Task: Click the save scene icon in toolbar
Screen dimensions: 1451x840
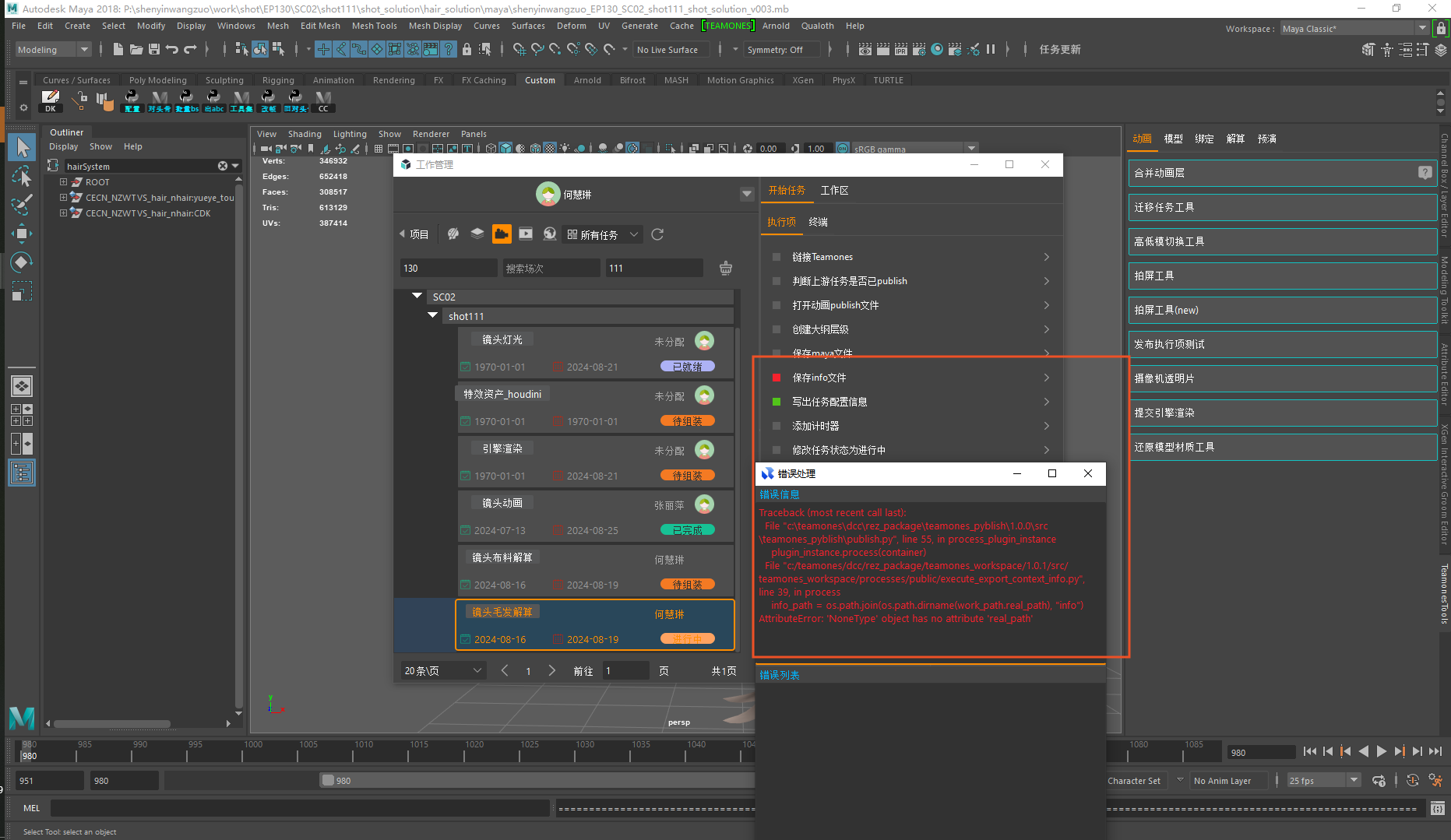Action: (x=154, y=49)
